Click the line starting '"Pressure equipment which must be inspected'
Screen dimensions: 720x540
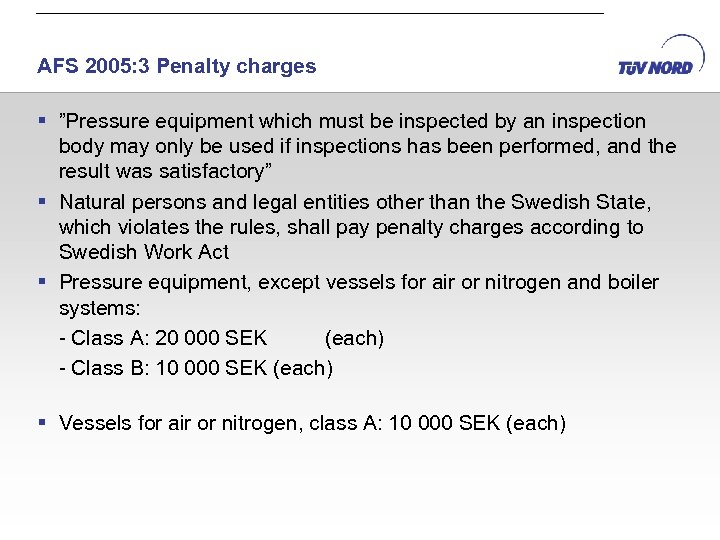coord(352,121)
